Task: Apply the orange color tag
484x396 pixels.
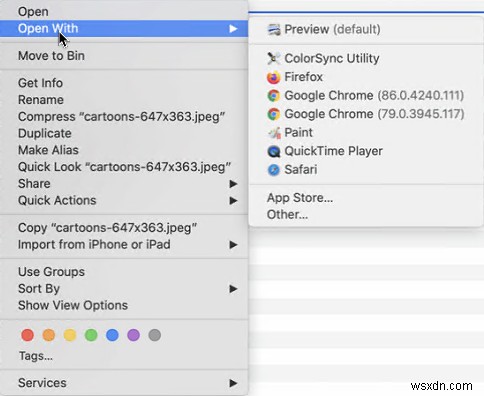Action: (49, 335)
